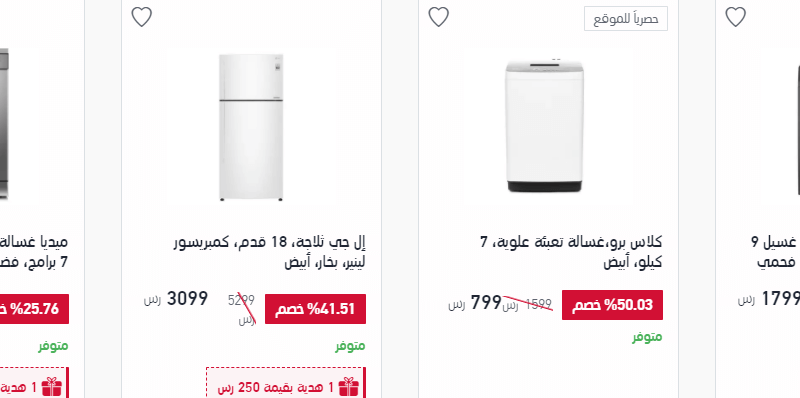
Task: Open كلاس برو غسالة تعبئة علوية title
Action: [571, 252]
